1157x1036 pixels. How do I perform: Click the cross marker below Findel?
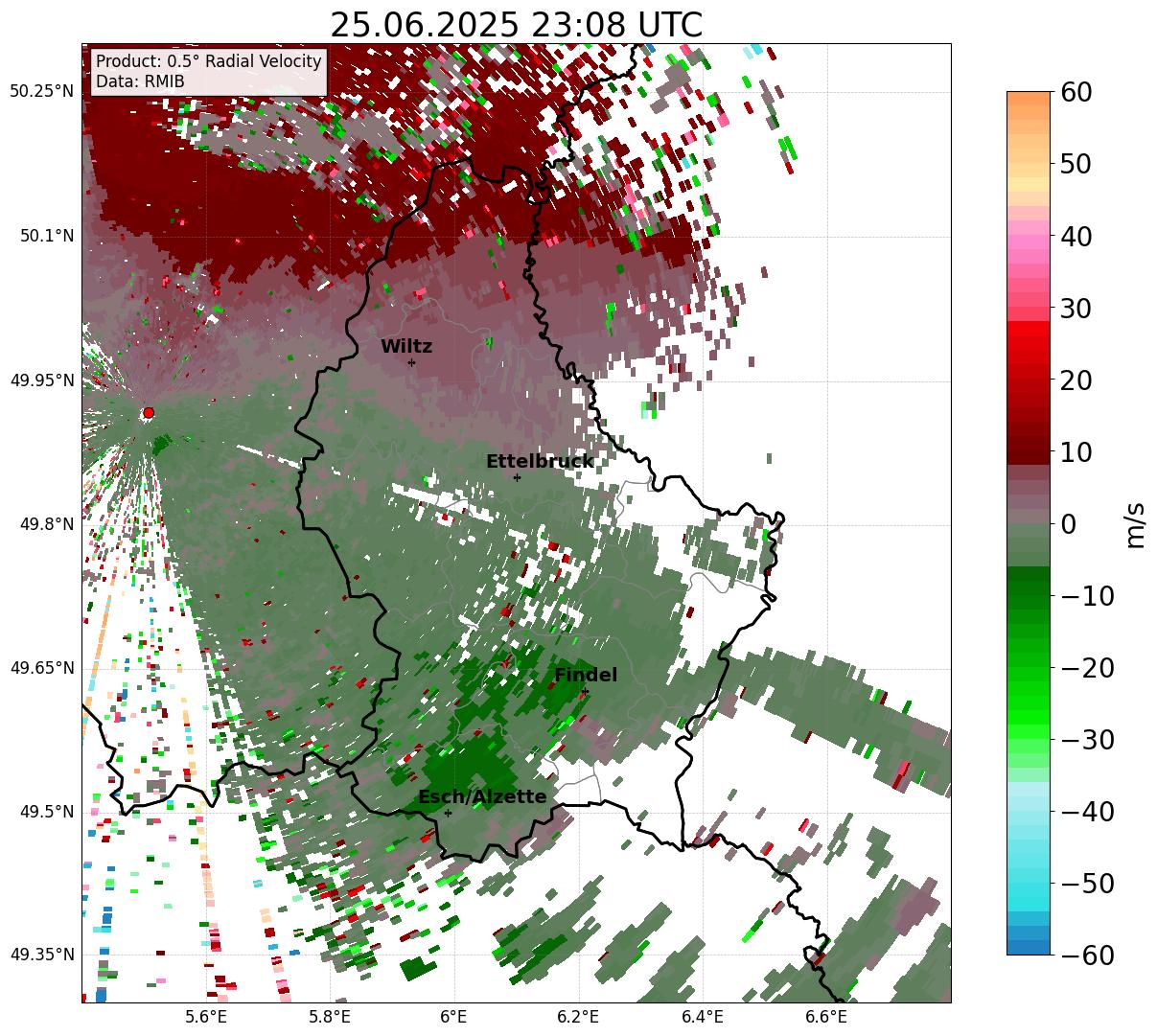coord(585,692)
